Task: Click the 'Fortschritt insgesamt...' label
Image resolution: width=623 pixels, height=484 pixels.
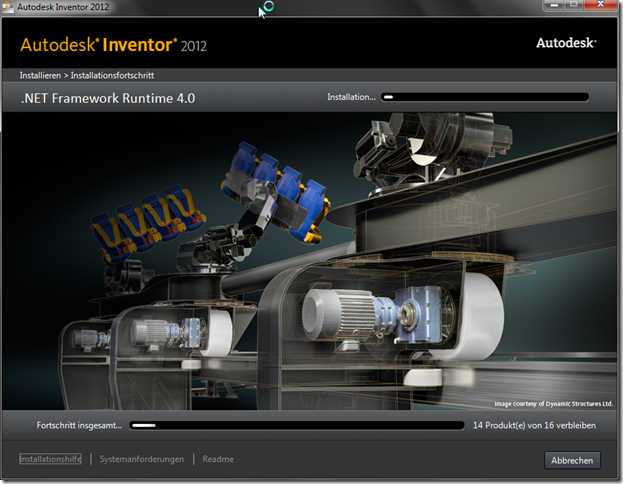Action: point(79,425)
